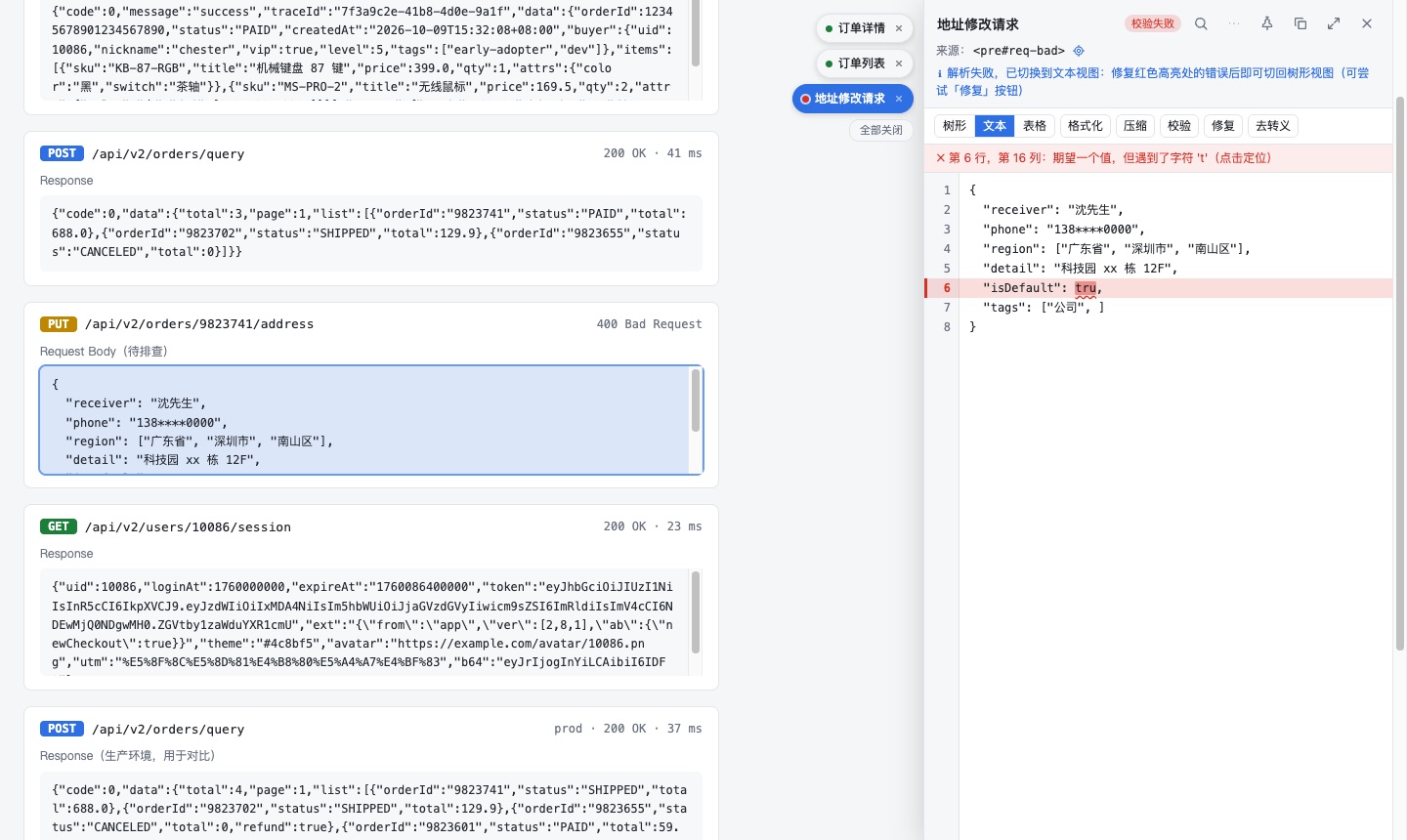Click the highlighted 'tru' error token
1407x840 pixels.
click(x=1086, y=288)
